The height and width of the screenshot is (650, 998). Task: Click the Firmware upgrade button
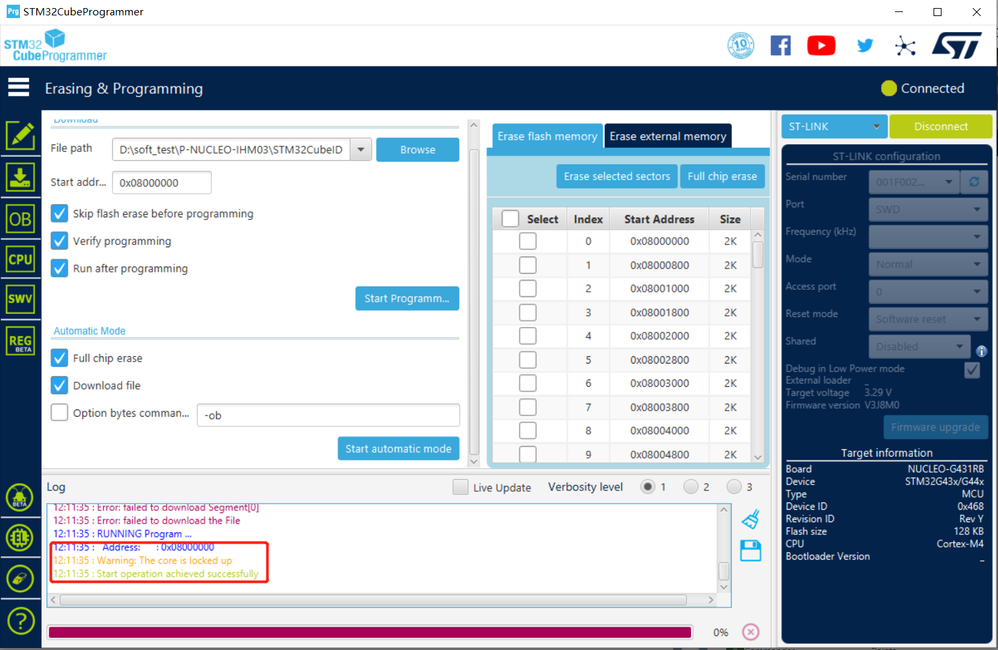[935, 427]
